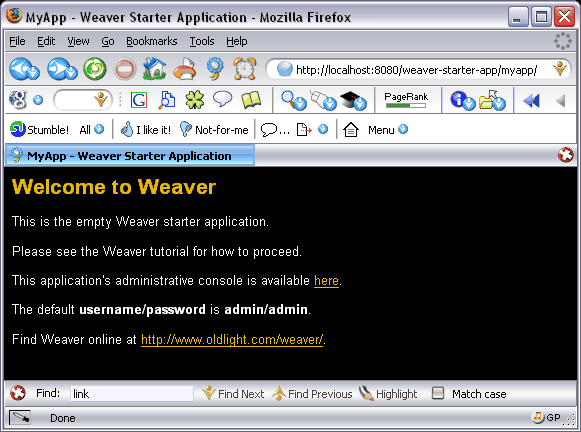Open the Tools menu
Viewport: 581px width, 432px height.
click(202, 41)
